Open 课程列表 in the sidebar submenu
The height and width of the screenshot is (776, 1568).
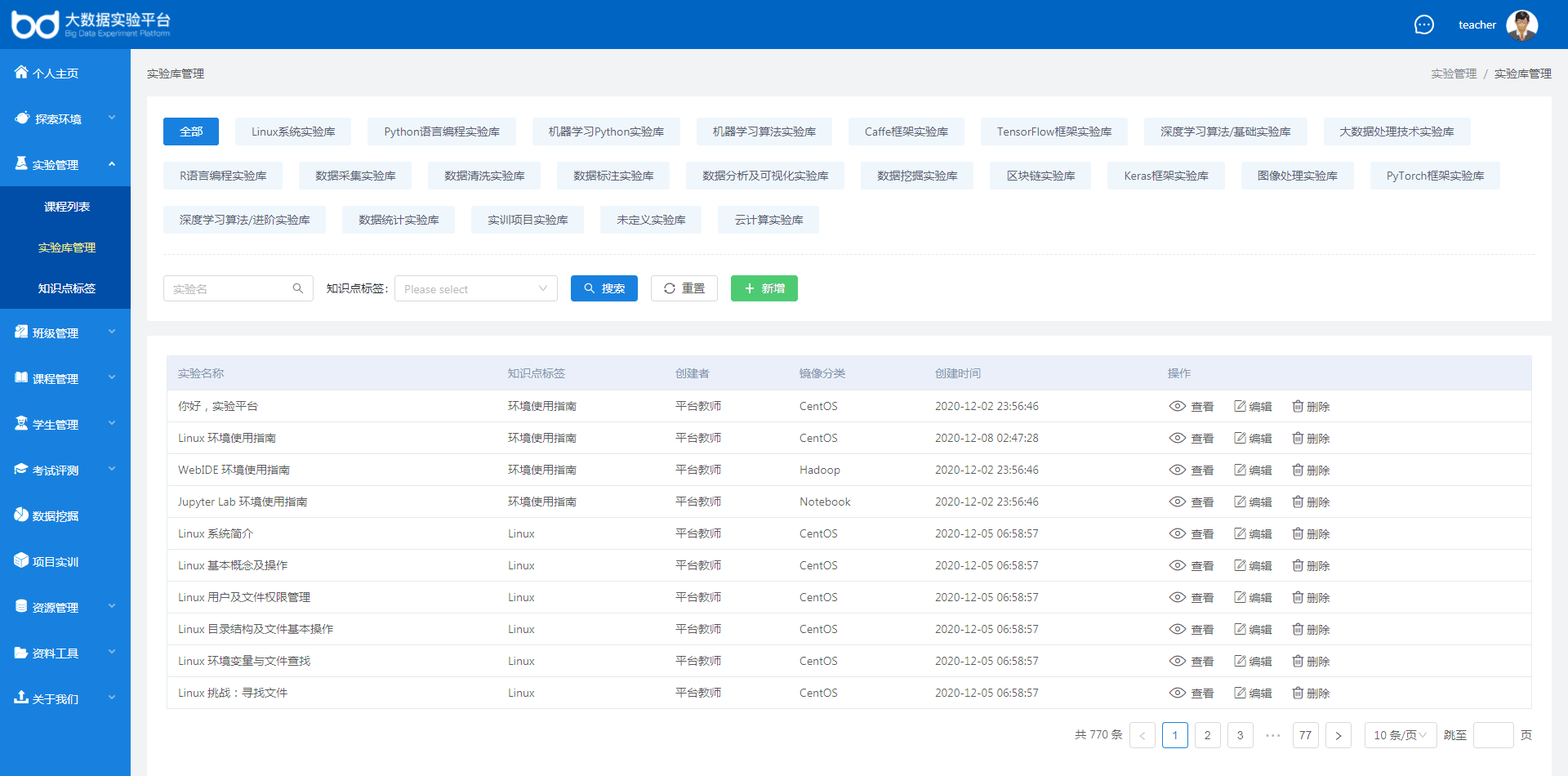67,207
